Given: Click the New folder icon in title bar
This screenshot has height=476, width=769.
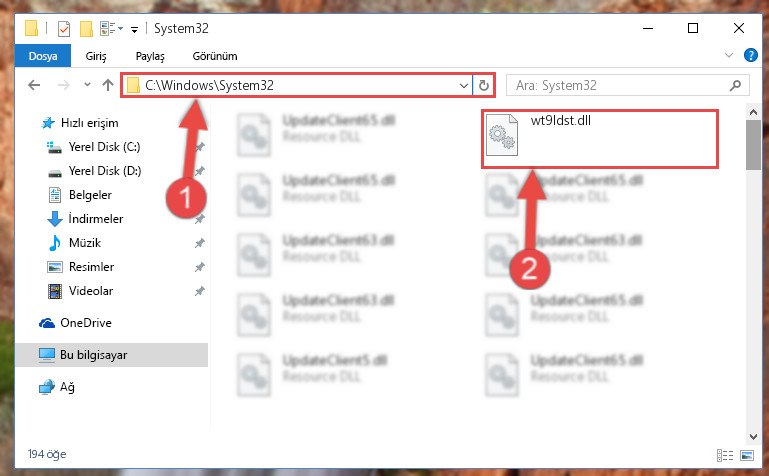Looking at the screenshot, I should click(x=86, y=29).
